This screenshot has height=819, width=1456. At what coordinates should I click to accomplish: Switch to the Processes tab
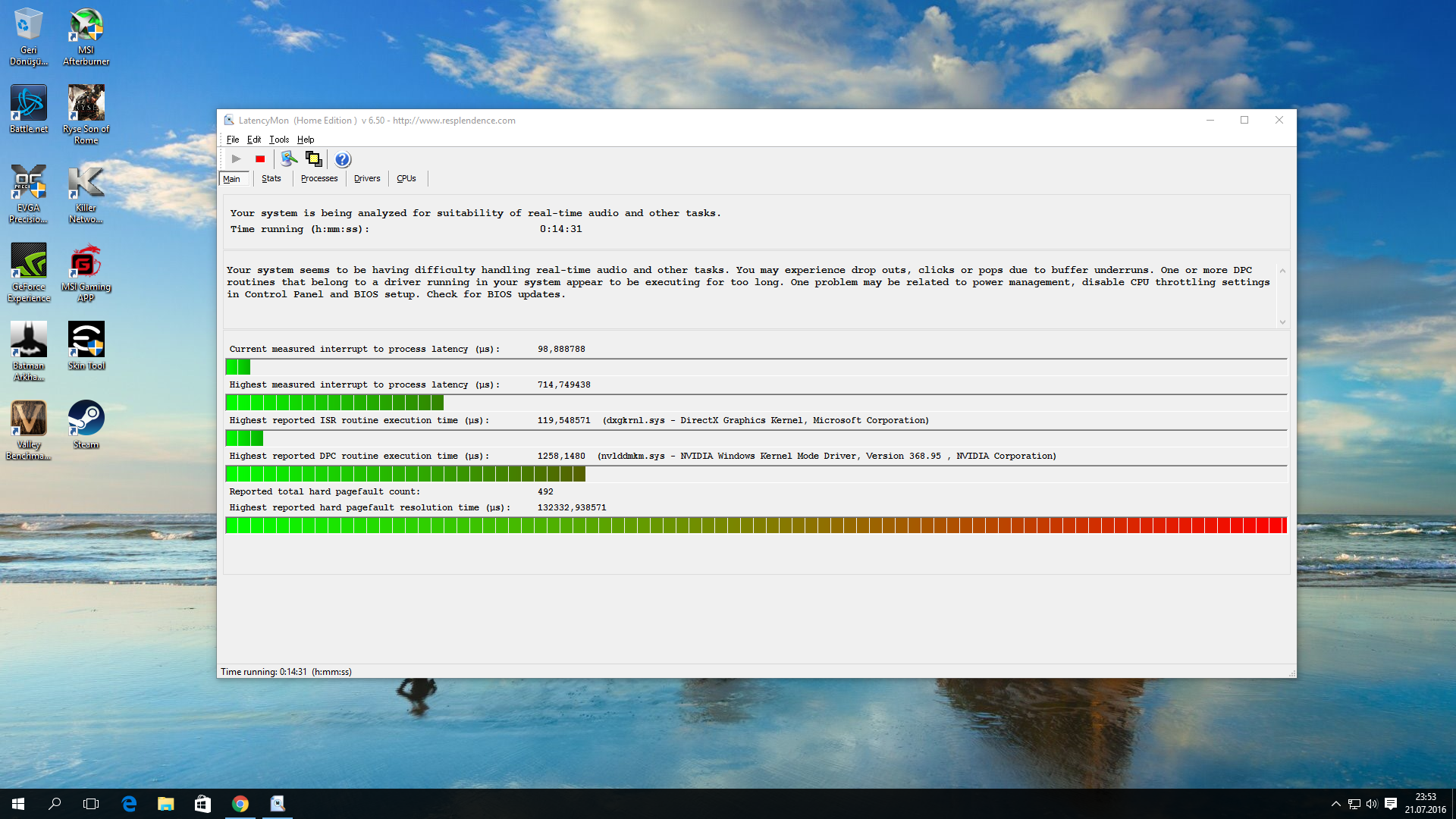[319, 179]
